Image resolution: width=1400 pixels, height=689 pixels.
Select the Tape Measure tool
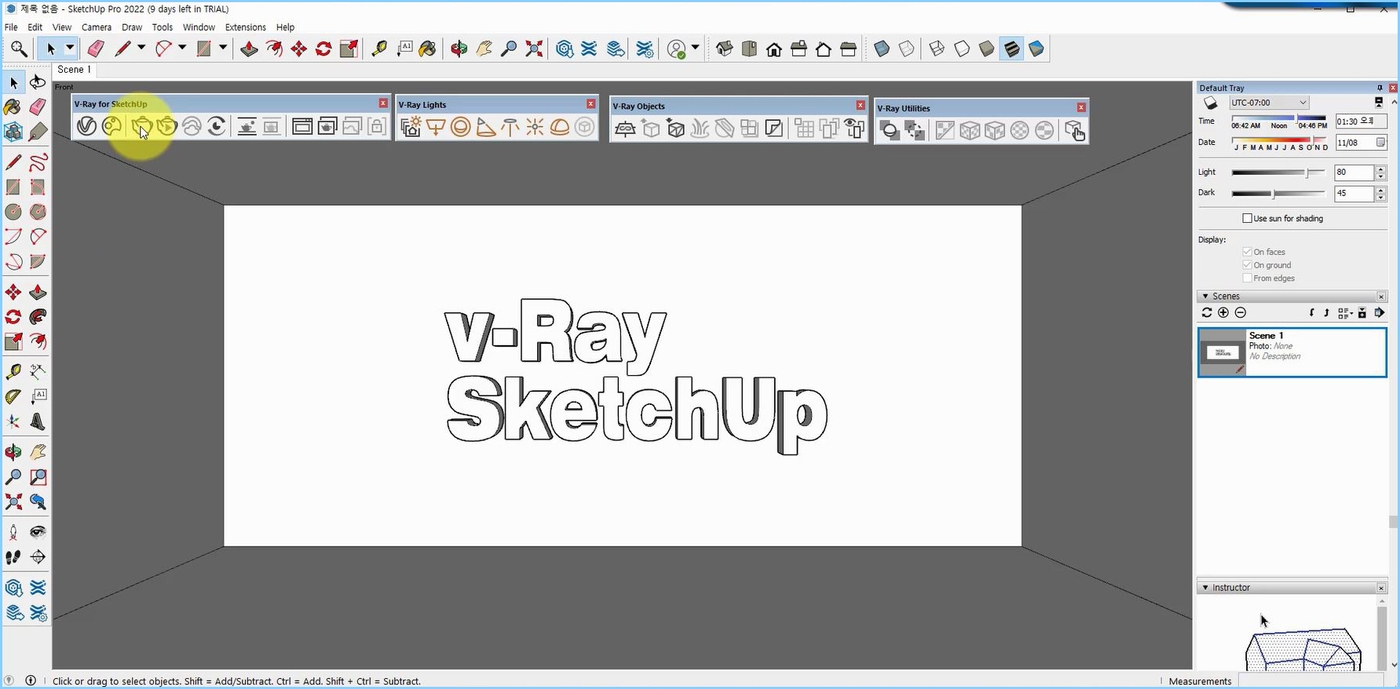pos(379,48)
